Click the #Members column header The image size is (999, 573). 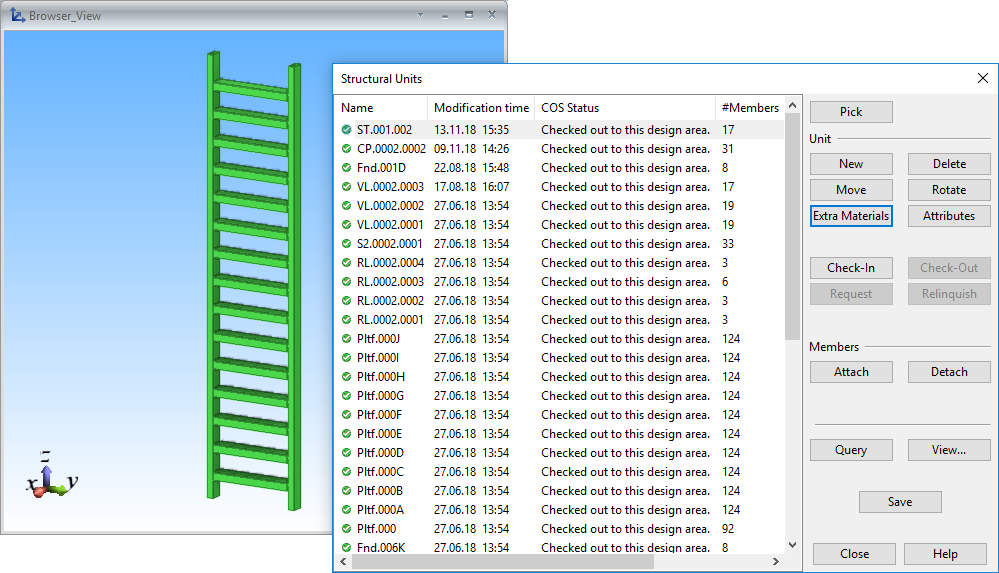tap(749, 108)
